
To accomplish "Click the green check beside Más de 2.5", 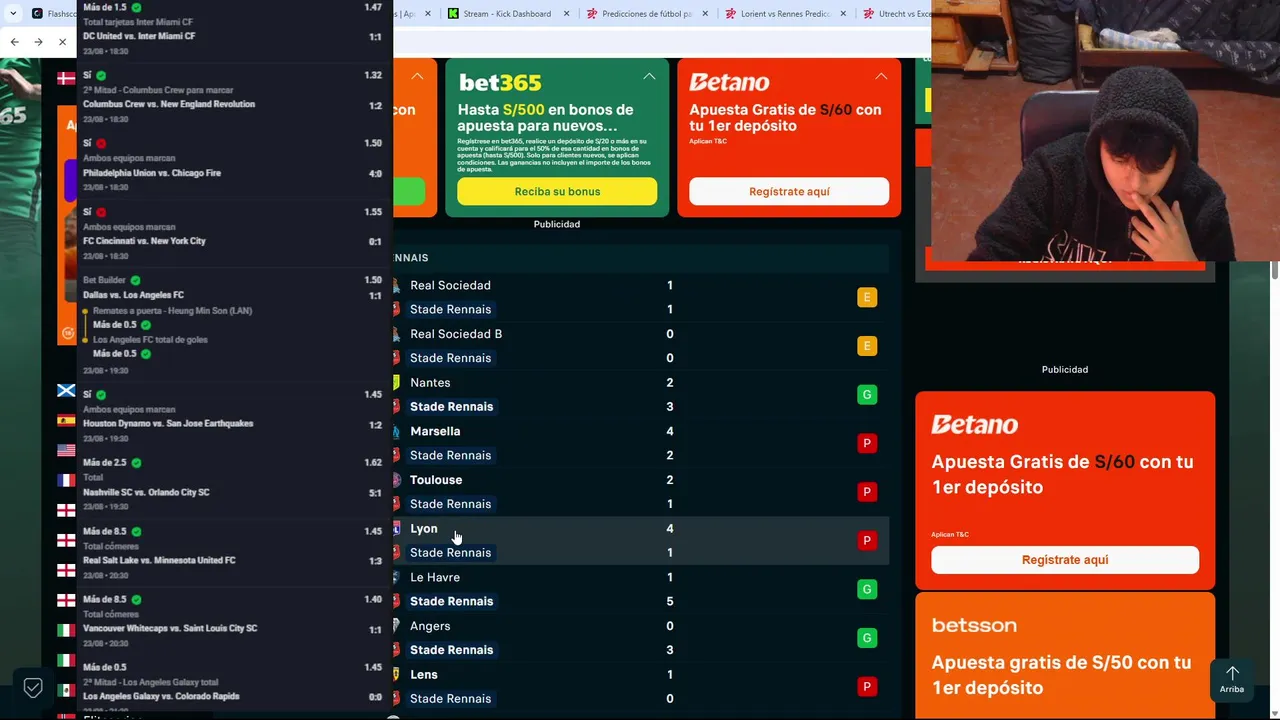I will [x=136, y=463].
